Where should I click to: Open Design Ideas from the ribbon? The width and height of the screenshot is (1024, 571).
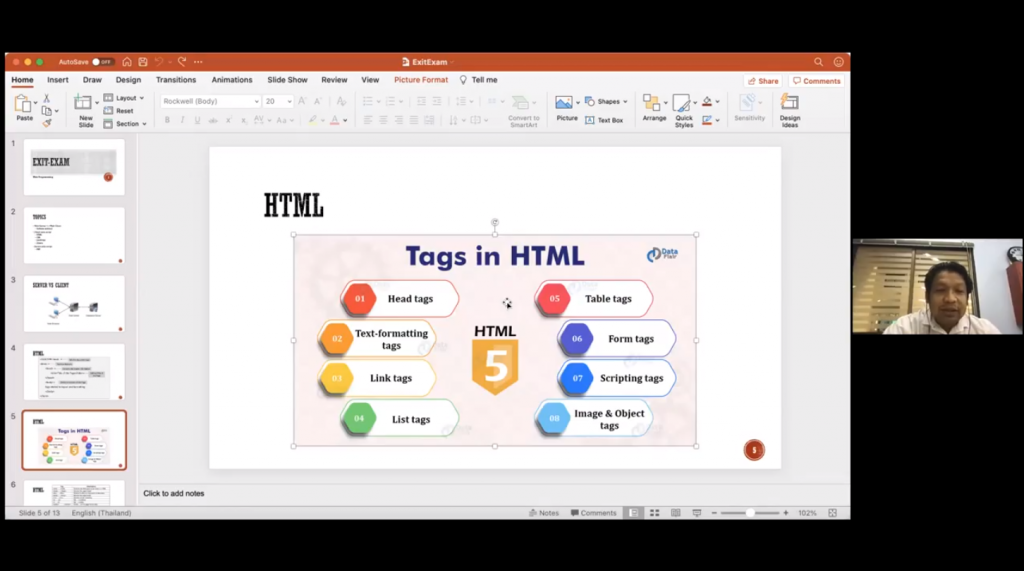(789, 104)
